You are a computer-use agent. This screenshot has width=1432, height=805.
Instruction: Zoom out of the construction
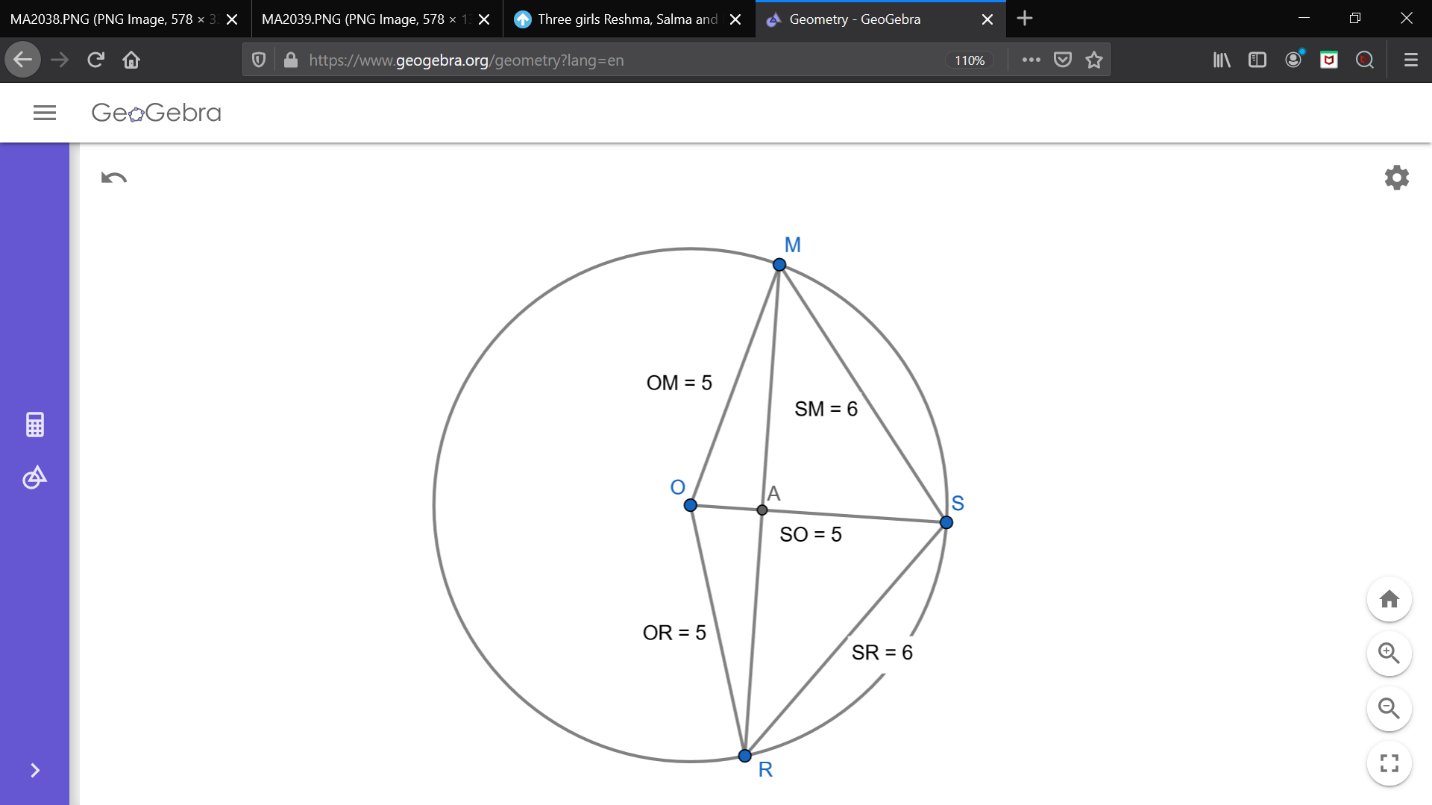click(x=1389, y=709)
